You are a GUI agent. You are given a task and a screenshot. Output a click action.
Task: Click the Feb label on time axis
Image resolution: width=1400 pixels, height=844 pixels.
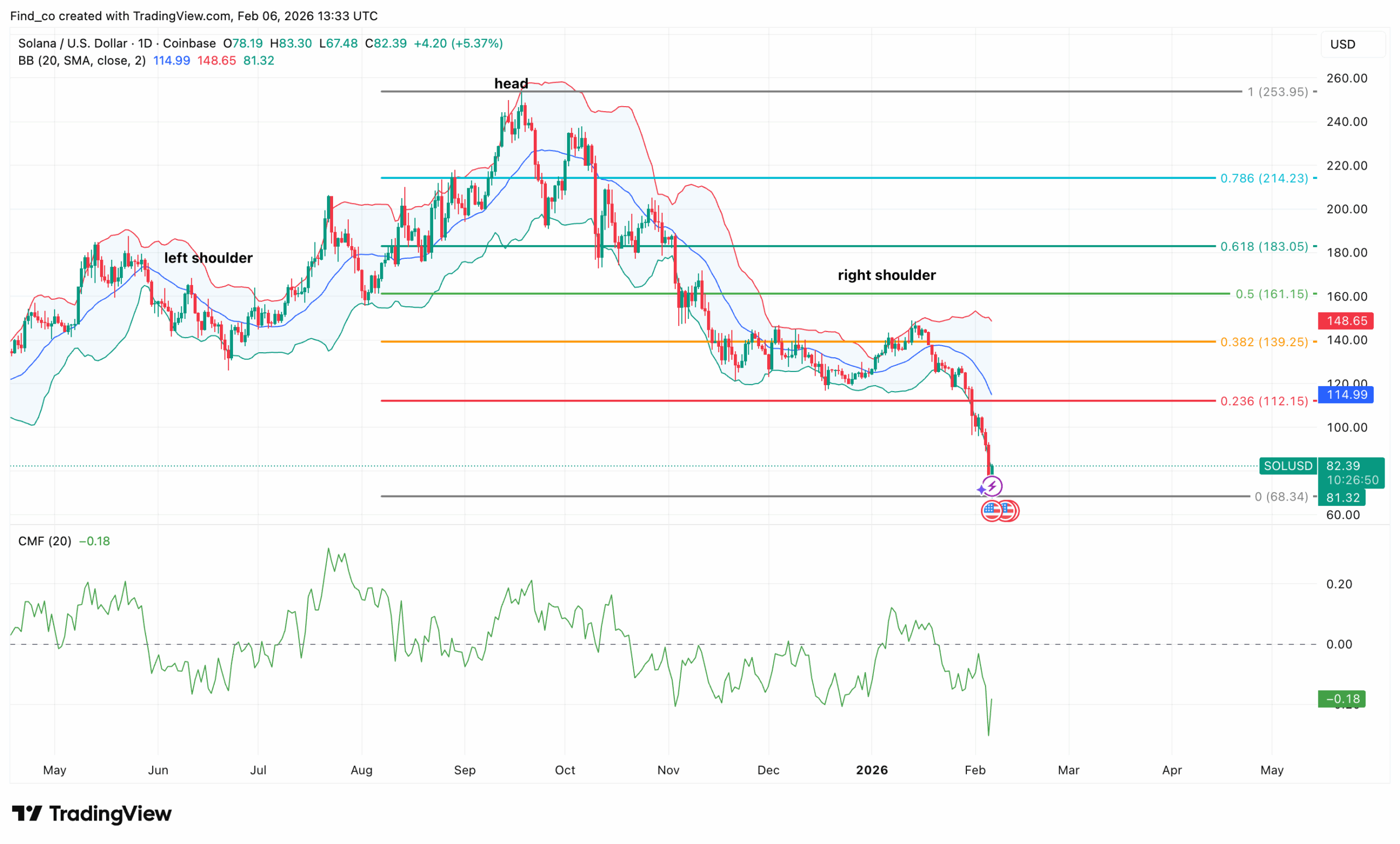(975, 770)
